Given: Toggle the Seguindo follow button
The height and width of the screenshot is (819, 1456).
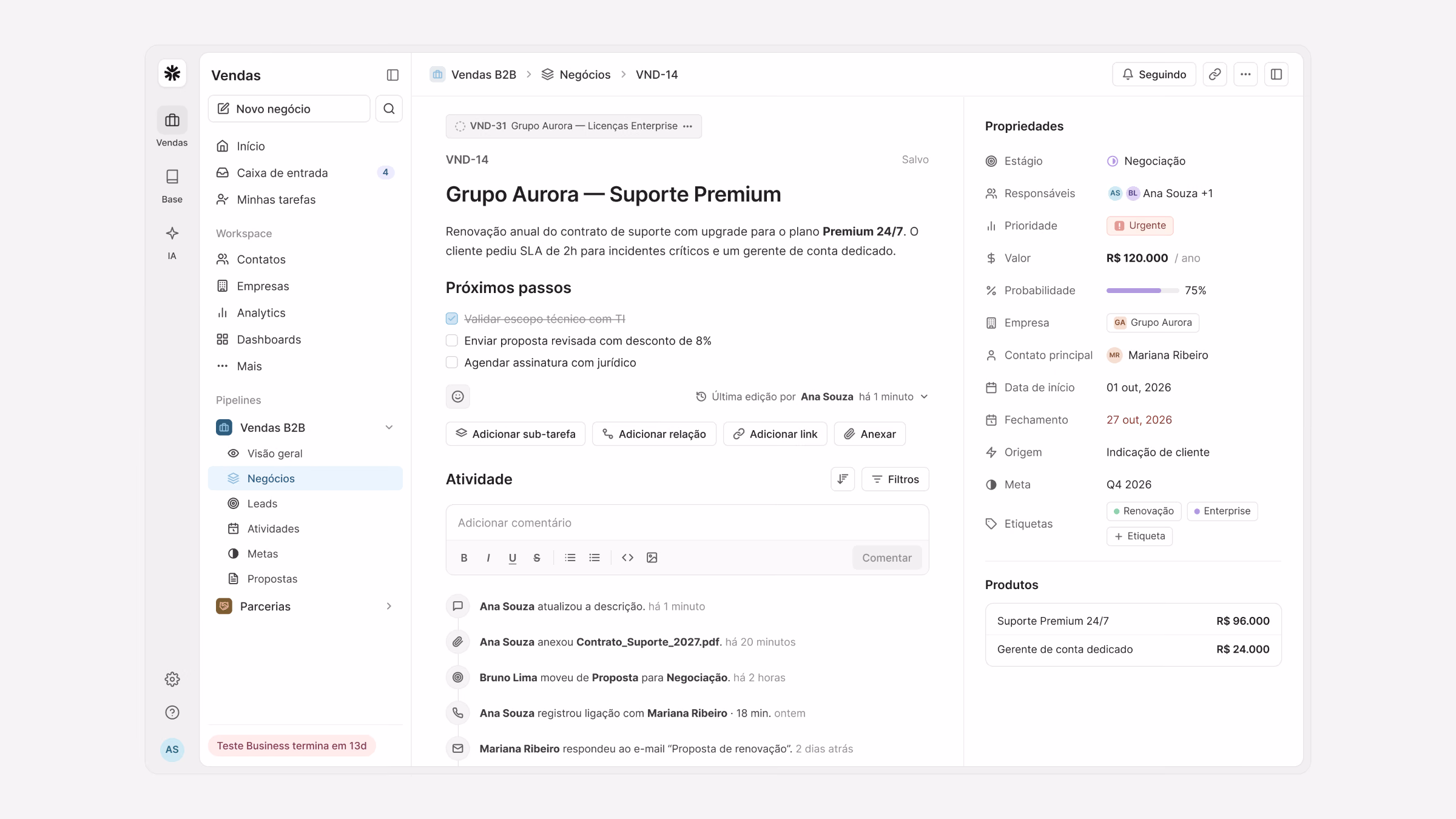Looking at the screenshot, I should (x=1154, y=74).
